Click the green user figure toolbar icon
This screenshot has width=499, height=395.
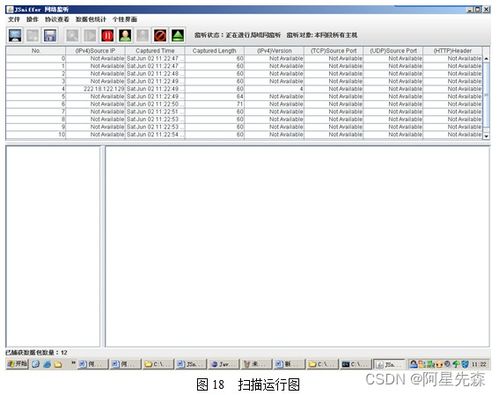point(125,35)
